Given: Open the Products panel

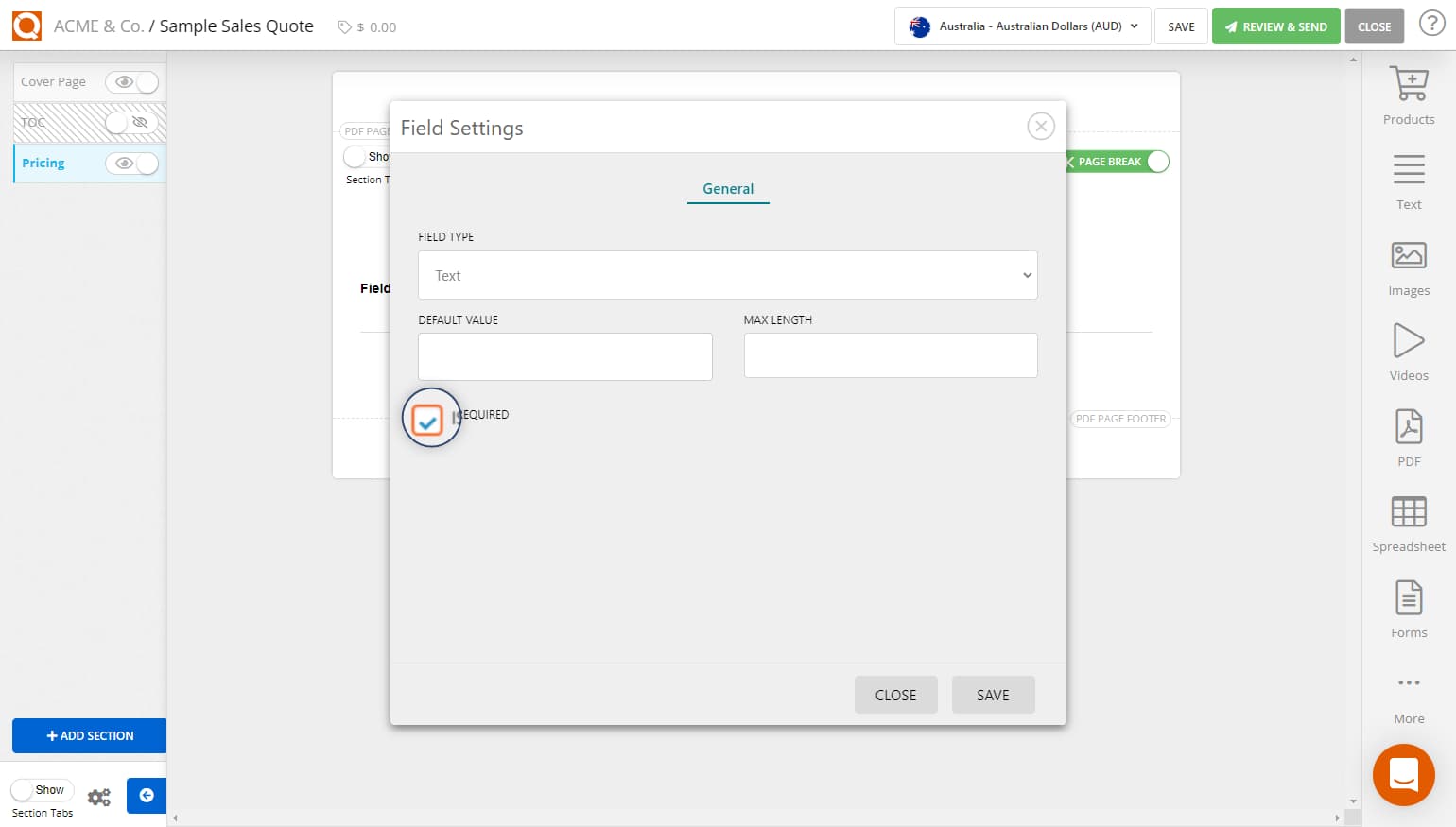Looking at the screenshot, I should [x=1408, y=94].
